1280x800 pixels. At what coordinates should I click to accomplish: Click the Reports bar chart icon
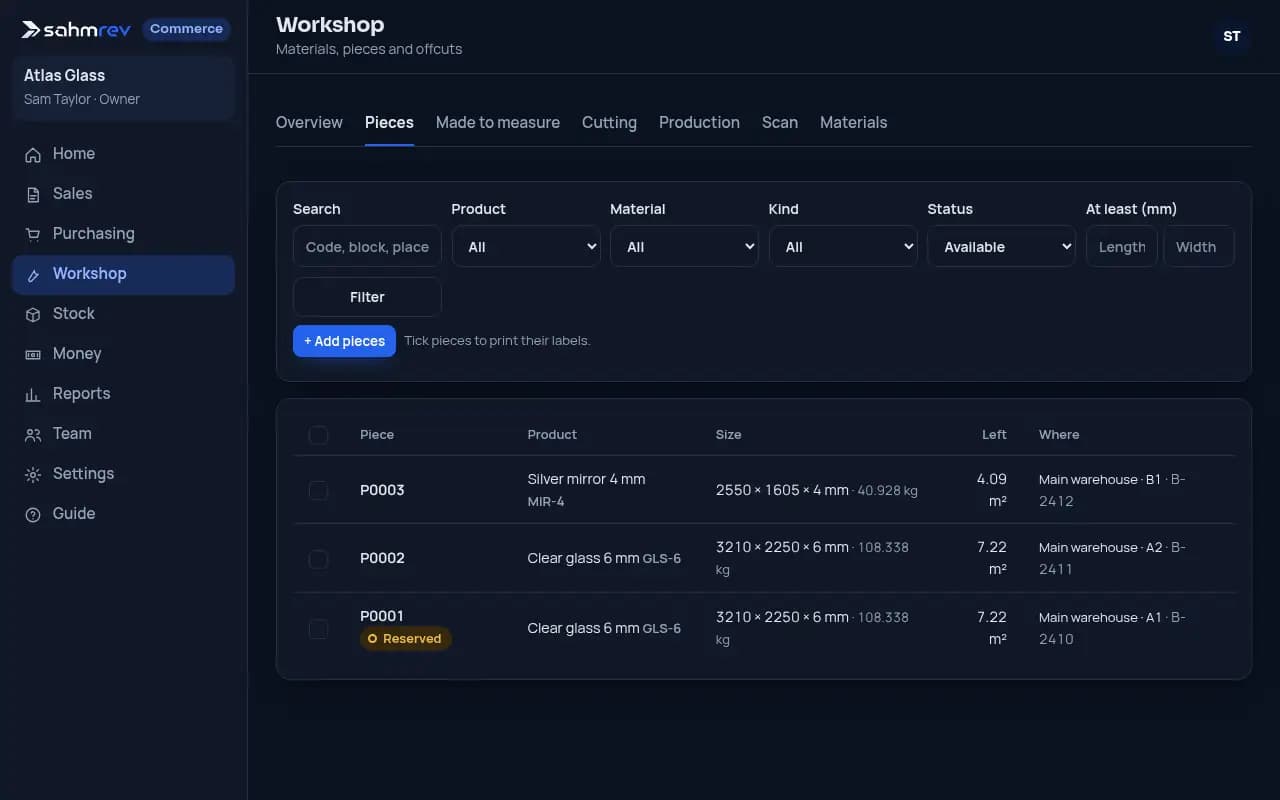[x=33, y=394]
